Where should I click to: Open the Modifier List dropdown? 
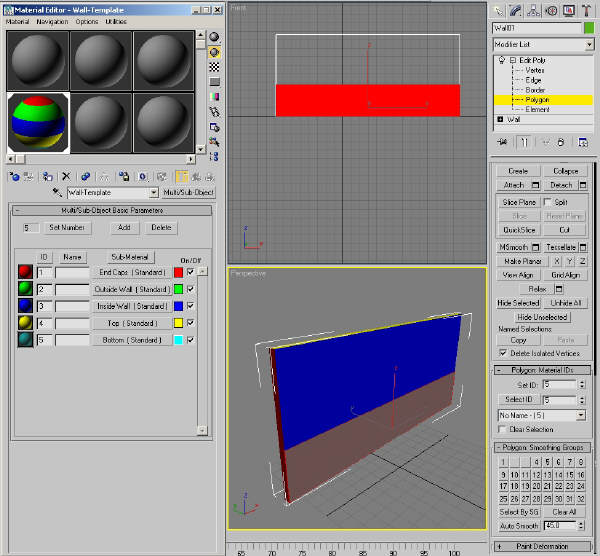pyautogui.click(x=543, y=44)
